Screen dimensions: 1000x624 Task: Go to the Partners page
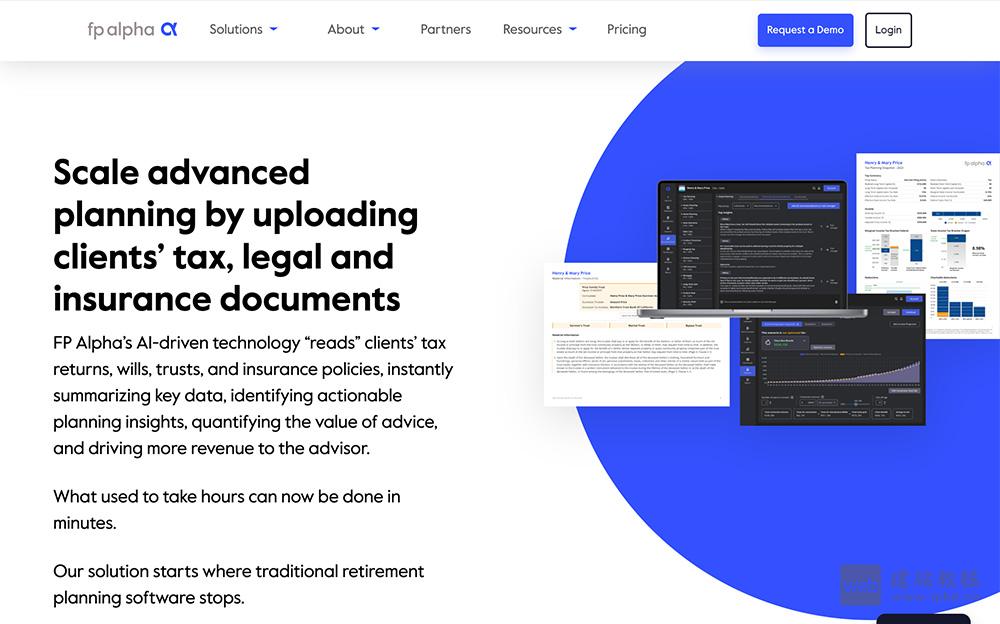pos(445,29)
